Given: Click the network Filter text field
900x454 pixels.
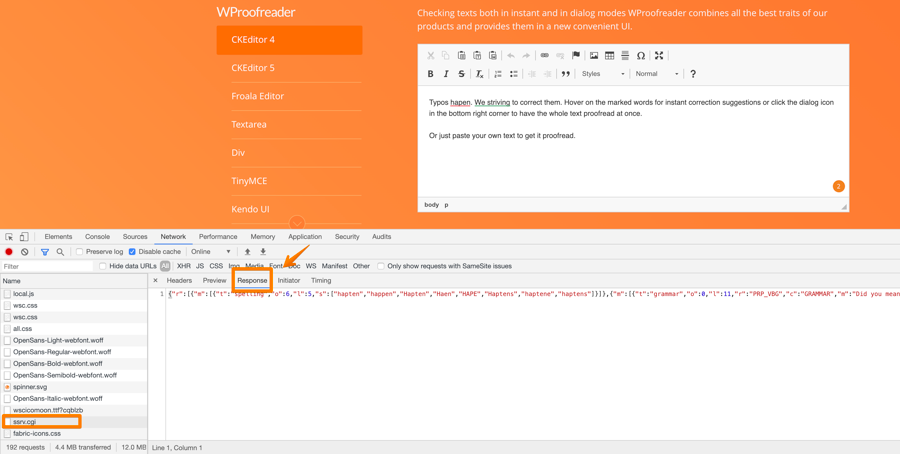Looking at the screenshot, I should pos(45,267).
